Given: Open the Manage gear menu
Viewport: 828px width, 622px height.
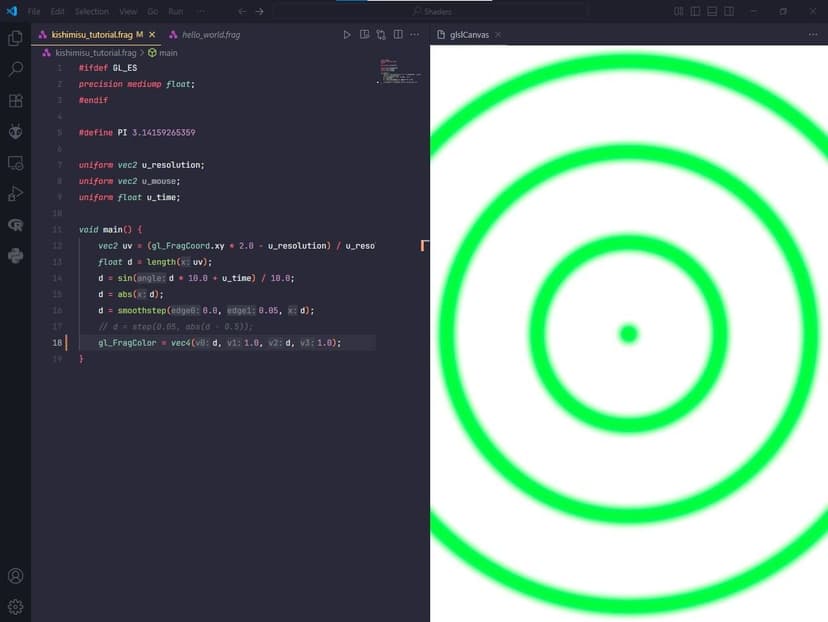Looking at the screenshot, I should tap(15, 606).
